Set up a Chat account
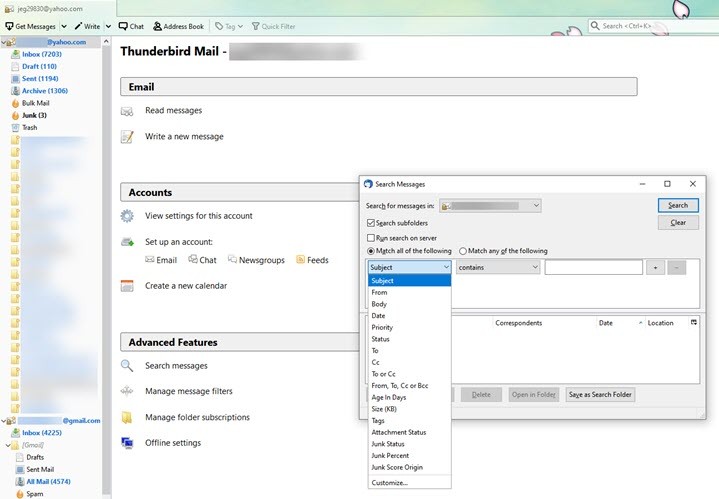Viewport: 719px width, 499px height. point(202,260)
